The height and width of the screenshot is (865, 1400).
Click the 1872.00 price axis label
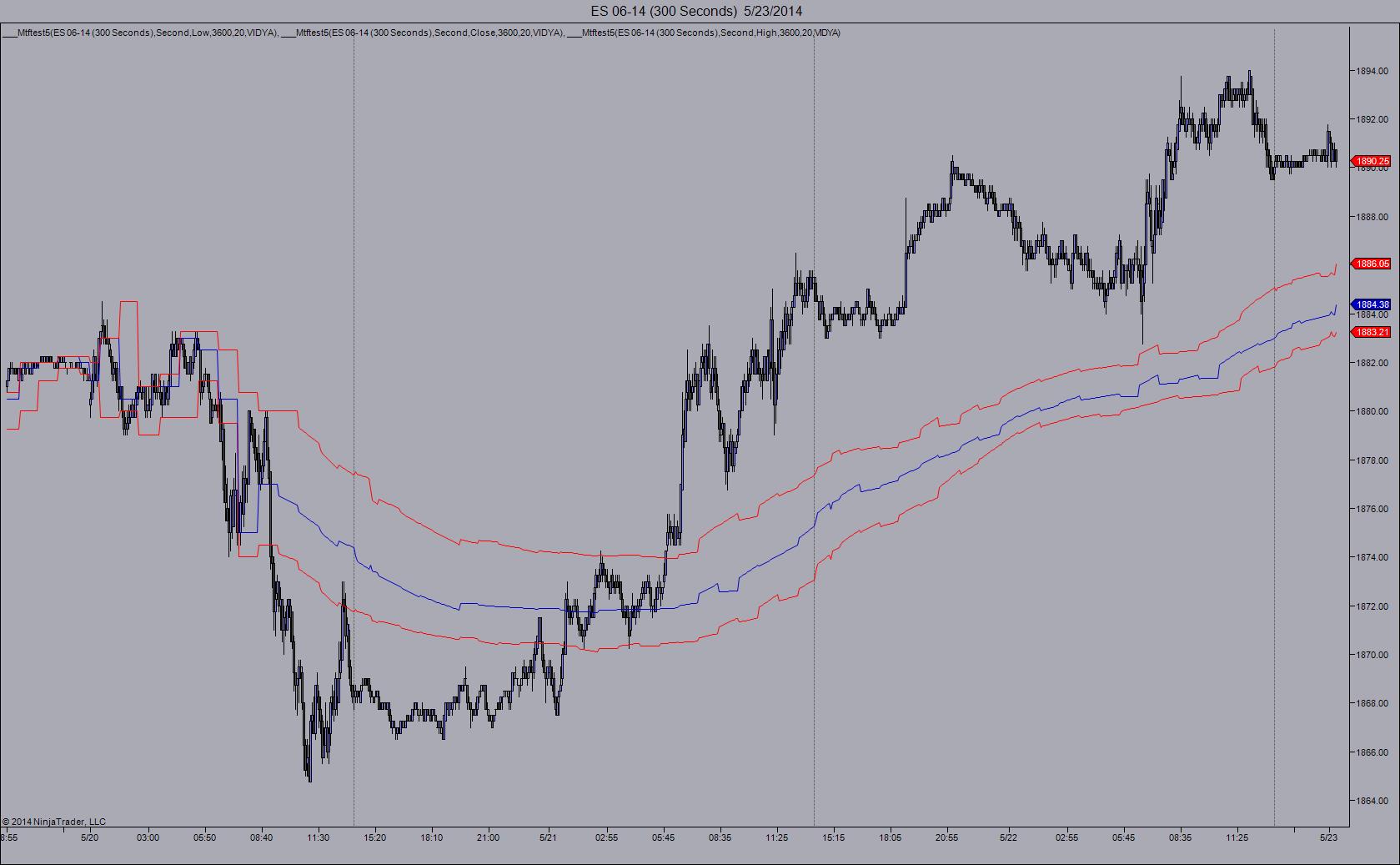coord(1372,606)
